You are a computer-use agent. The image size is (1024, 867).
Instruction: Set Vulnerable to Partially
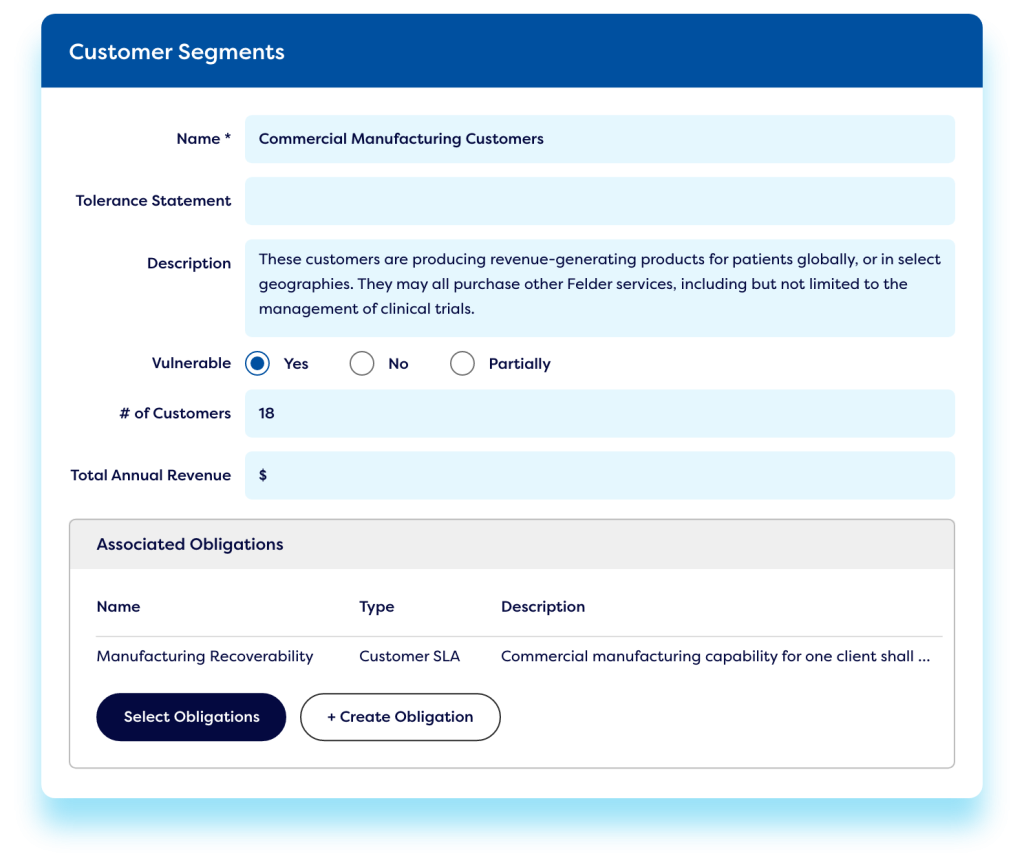[x=462, y=364]
